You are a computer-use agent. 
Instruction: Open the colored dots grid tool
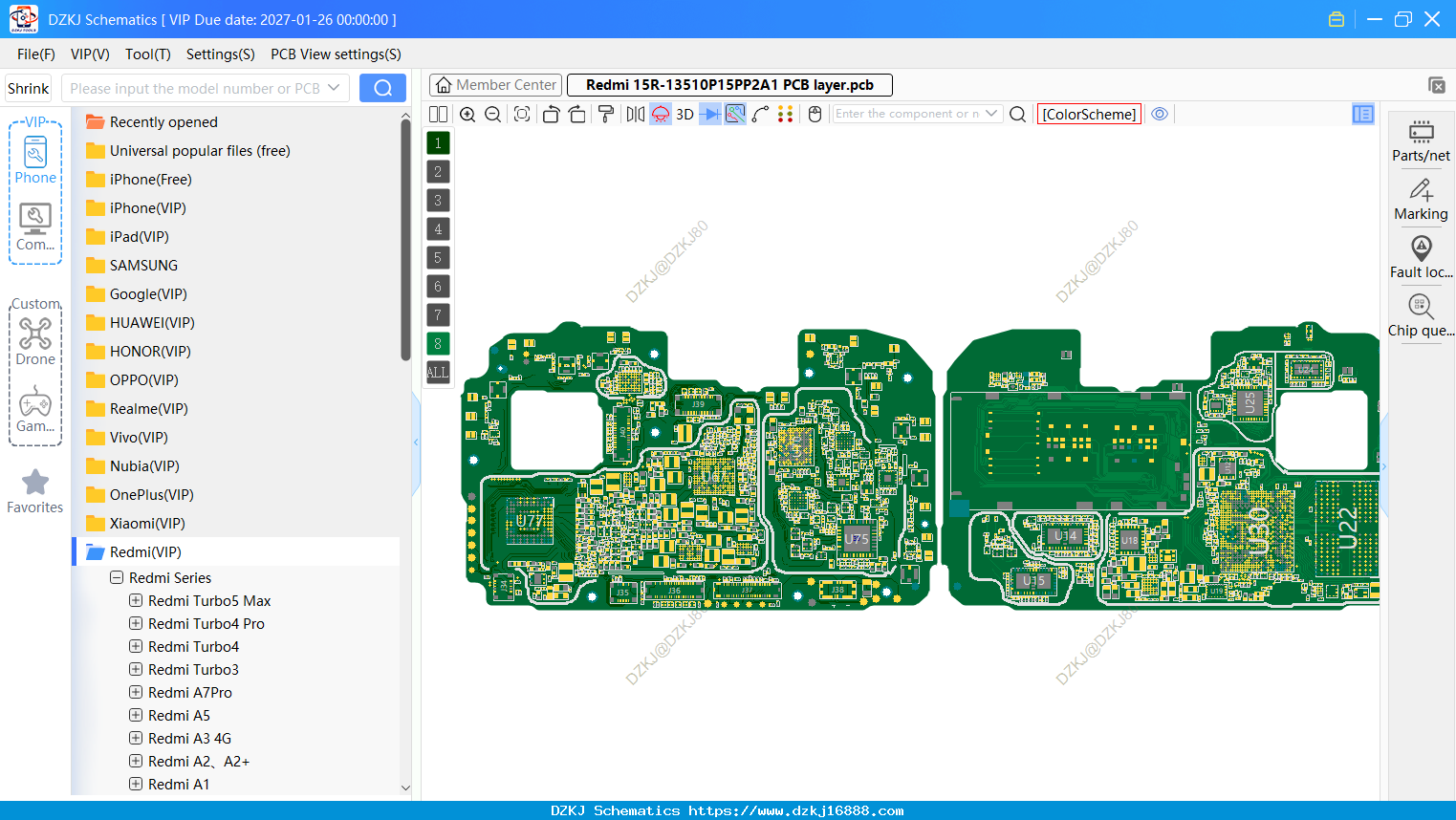tap(785, 114)
